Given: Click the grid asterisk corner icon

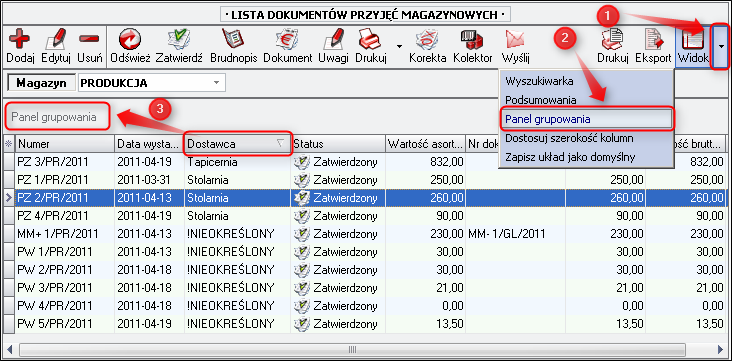Looking at the screenshot, I should point(8,144).
